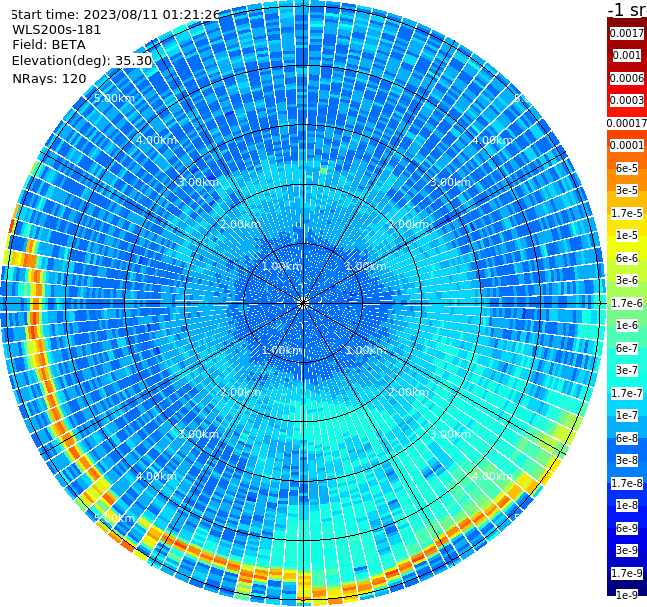Viewport: 647px width, 607px height.
Task: Select the Elevation(deg): 35.30 text
Action: (82, 61)
